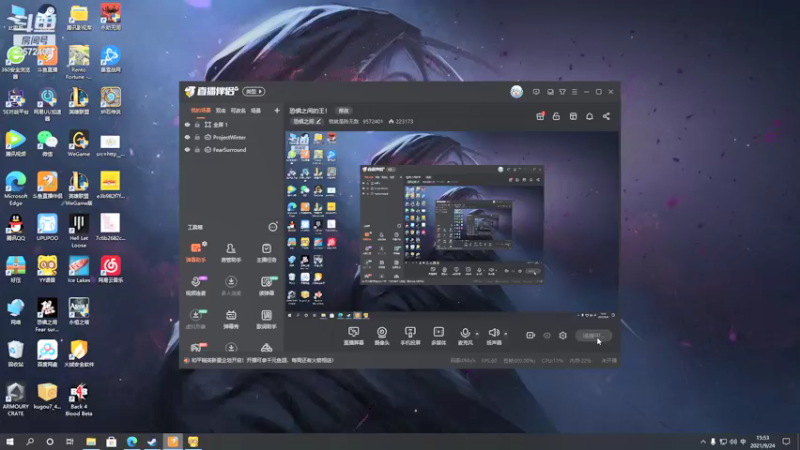Screen dimensions: 800x450
Task: Open WeGame desktop shortcut
Action: 79,143
